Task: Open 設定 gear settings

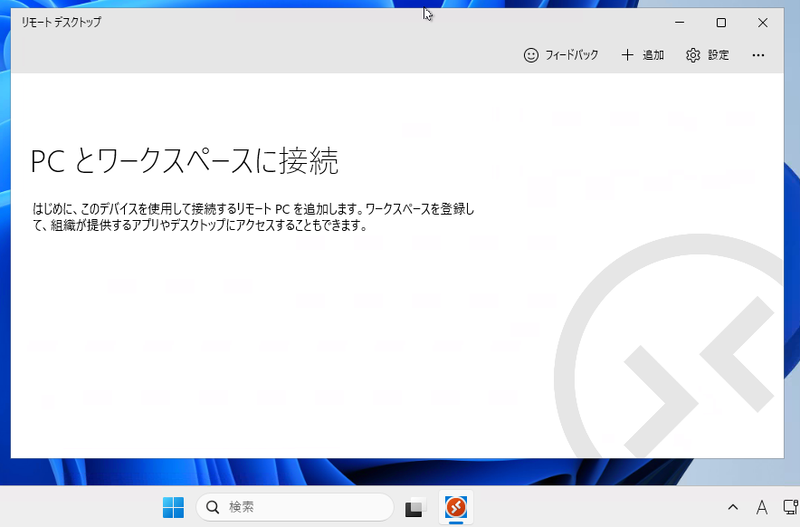Action: [x=707, y=55]
